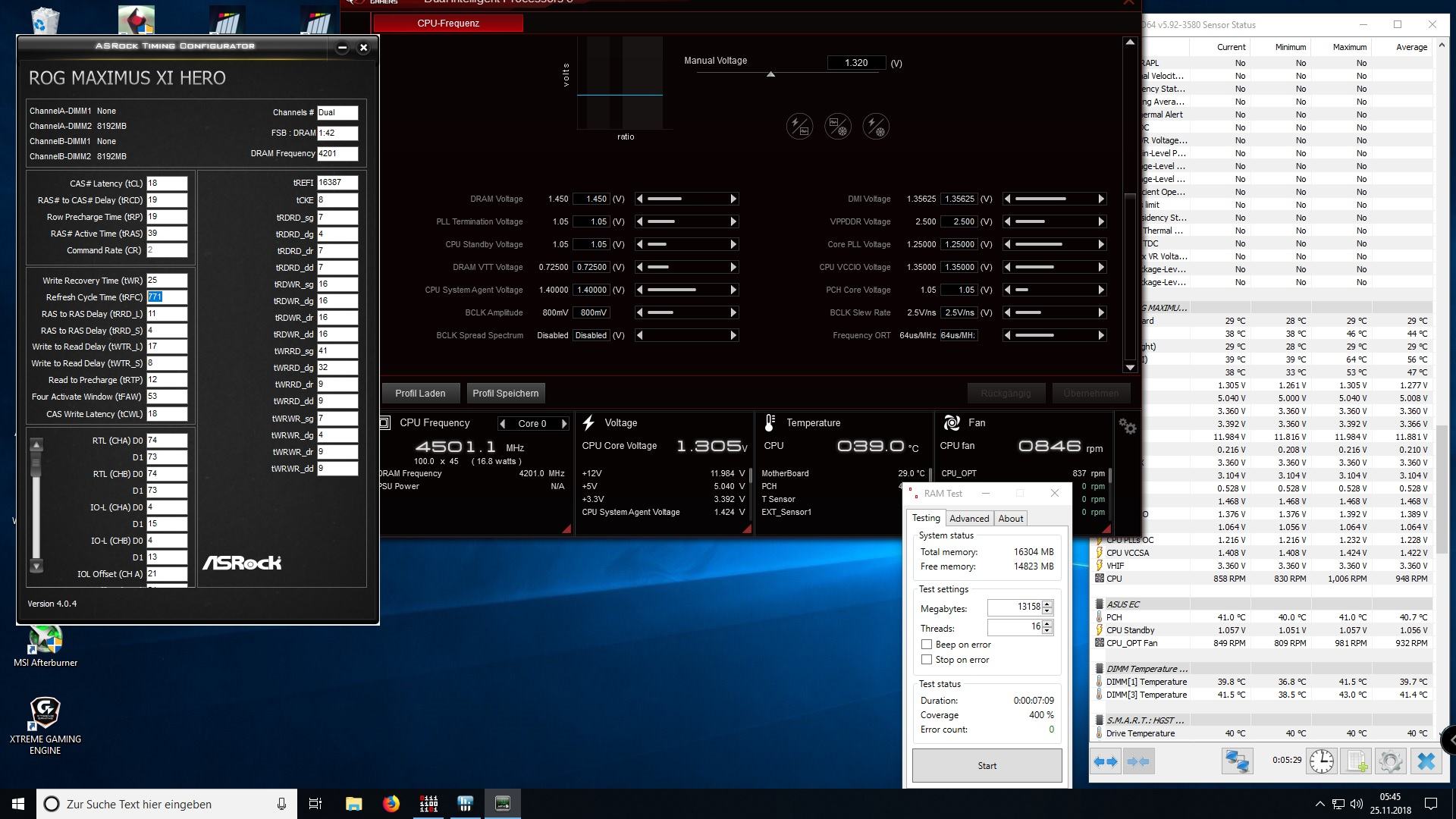The width and height of the screenshot is (1456, 819).
Task: Open Firefox from the taskbar
Action: tap(391, 804)
